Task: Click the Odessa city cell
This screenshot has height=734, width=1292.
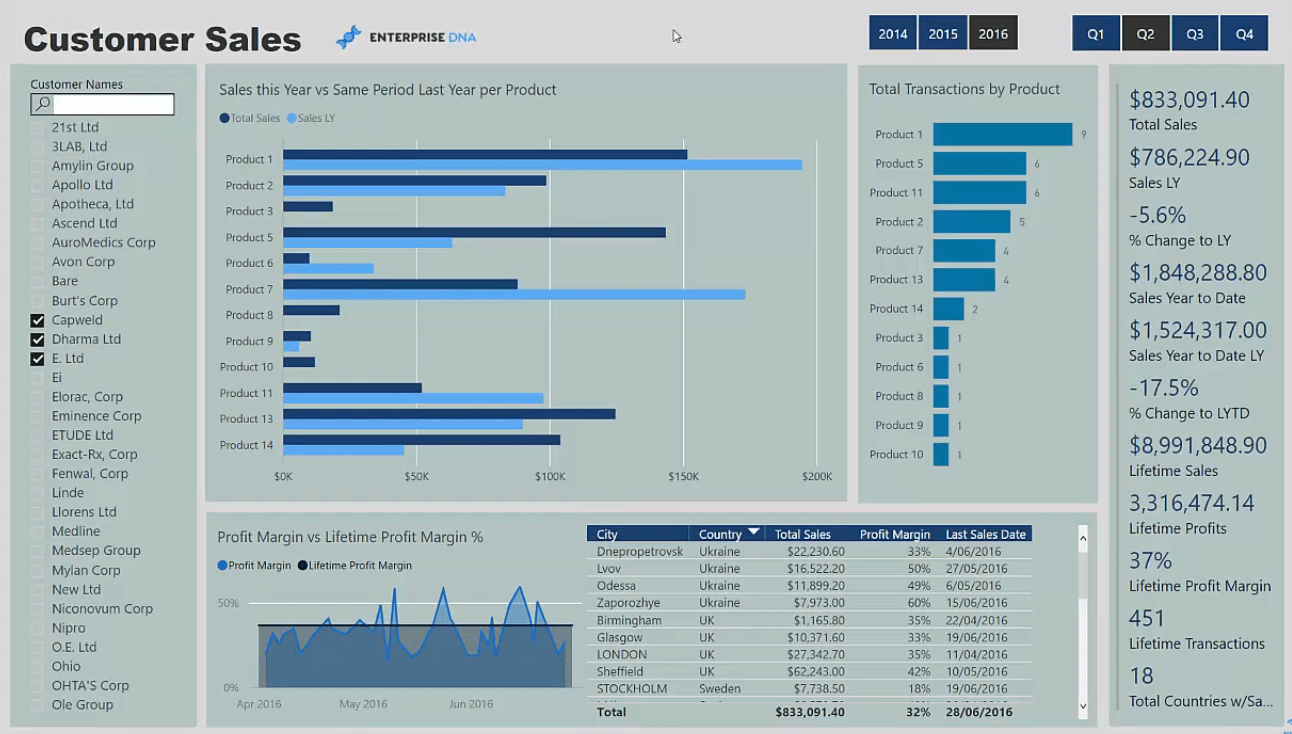Action: (616, 585)
